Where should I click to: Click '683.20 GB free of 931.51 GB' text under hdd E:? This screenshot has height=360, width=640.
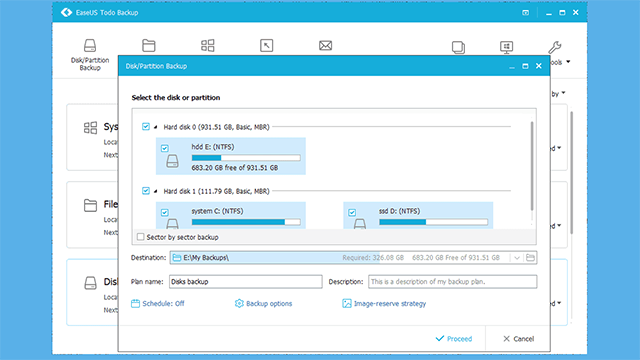235,168
